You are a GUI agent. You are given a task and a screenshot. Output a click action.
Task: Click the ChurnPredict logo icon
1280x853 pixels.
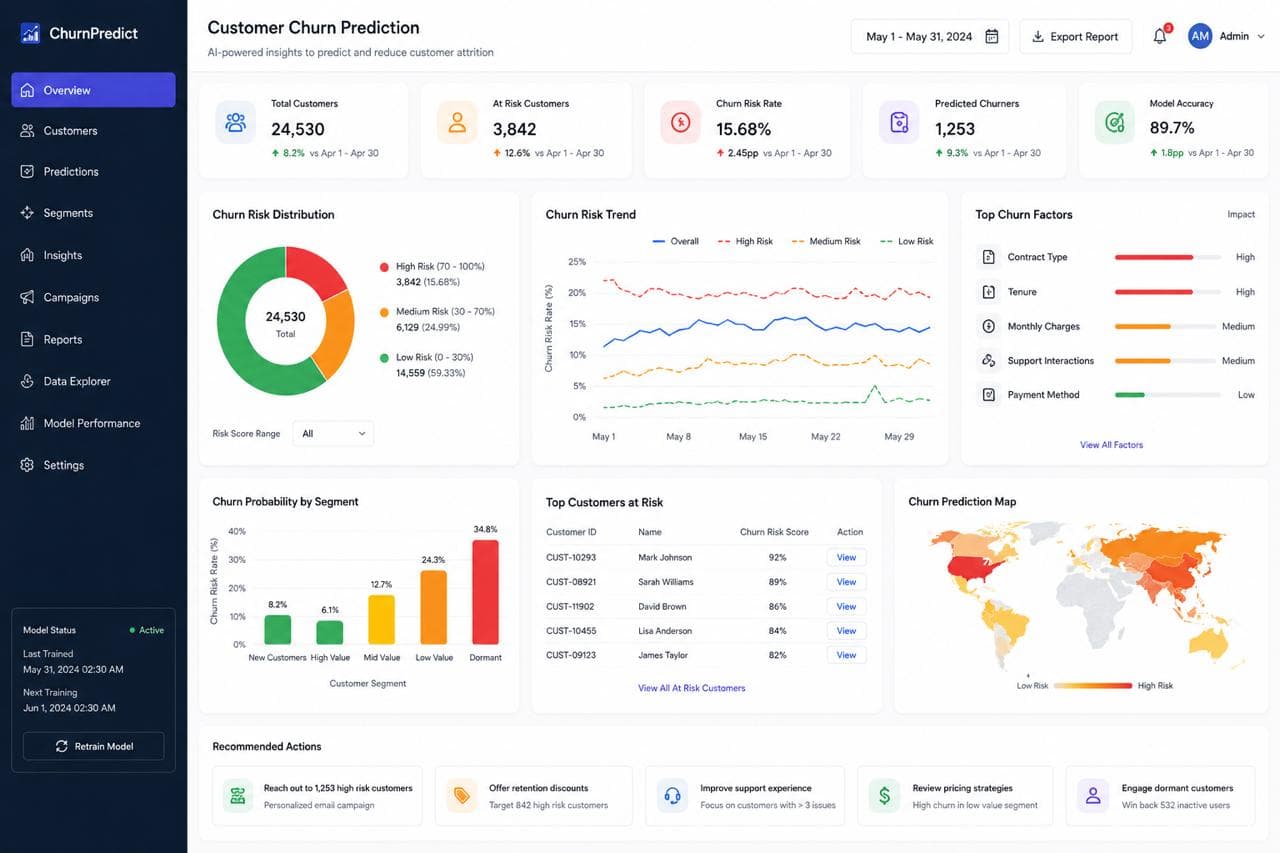[30, 33]
